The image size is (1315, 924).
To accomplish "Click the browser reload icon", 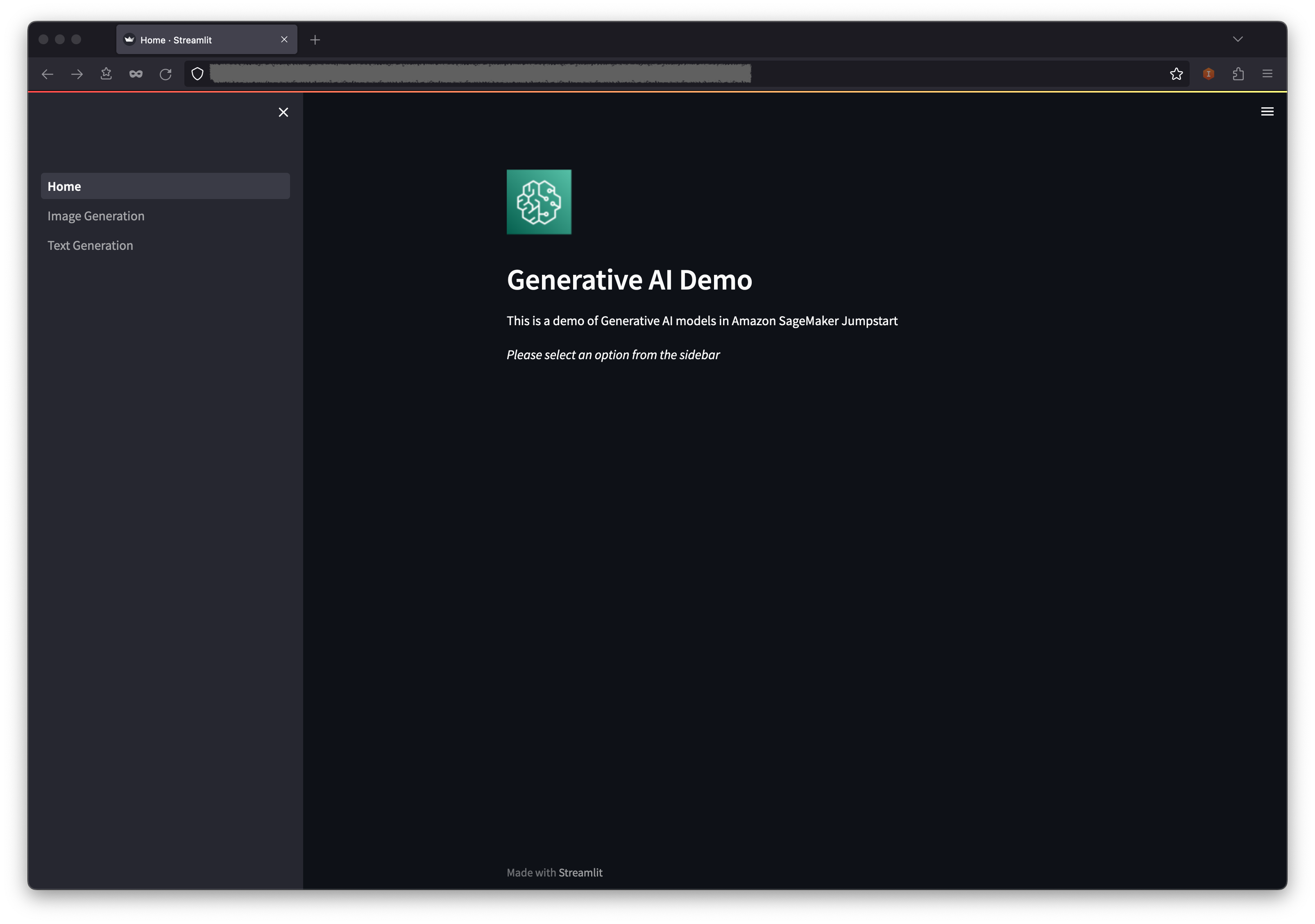I will pos(166,74).
